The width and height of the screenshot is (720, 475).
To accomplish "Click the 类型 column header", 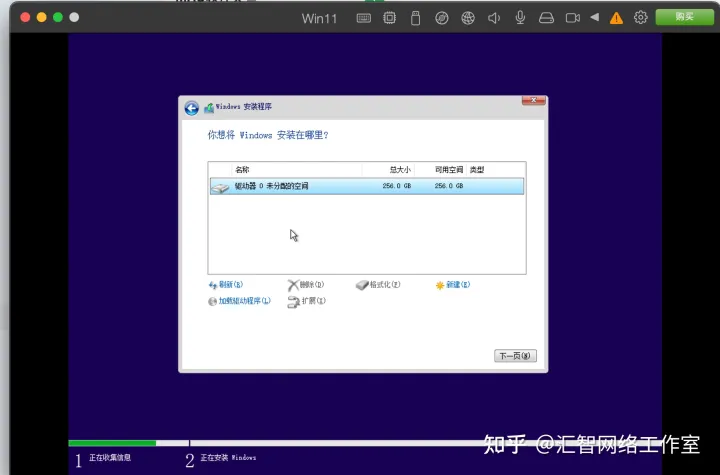I will [x=477, y=170].
